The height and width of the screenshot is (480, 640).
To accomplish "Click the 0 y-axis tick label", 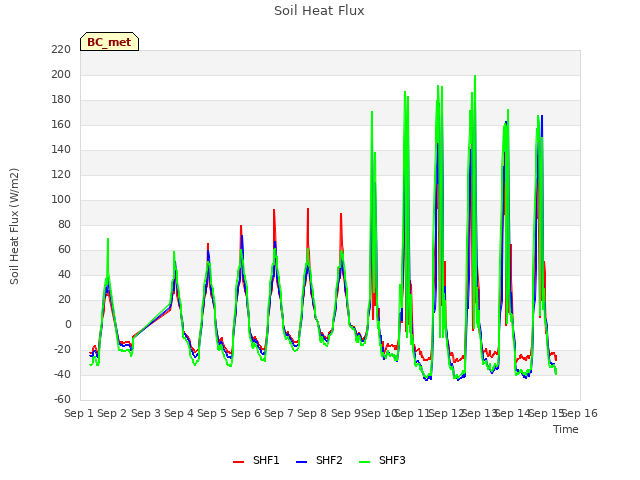I will [68, 324].
